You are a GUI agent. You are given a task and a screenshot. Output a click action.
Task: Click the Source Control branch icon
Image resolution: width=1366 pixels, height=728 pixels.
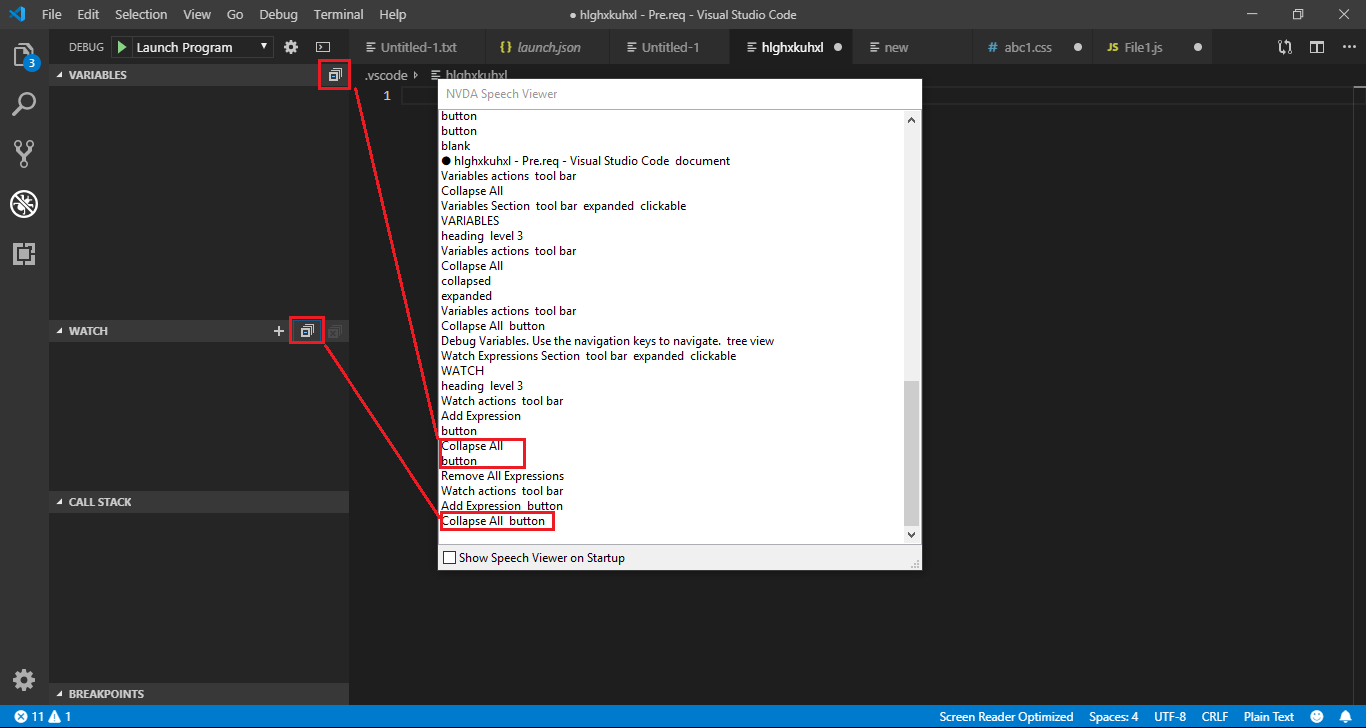point(24,152)
